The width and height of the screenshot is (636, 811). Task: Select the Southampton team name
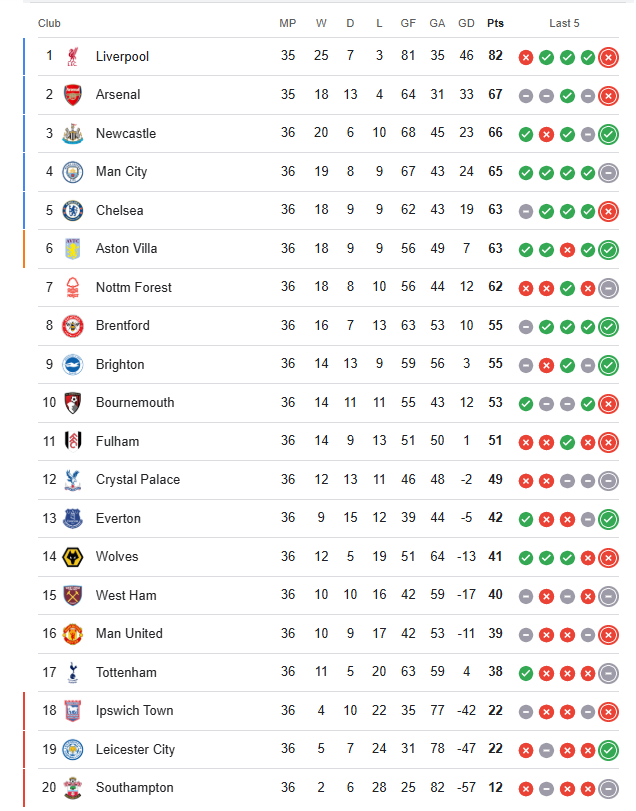click(134, 788)
